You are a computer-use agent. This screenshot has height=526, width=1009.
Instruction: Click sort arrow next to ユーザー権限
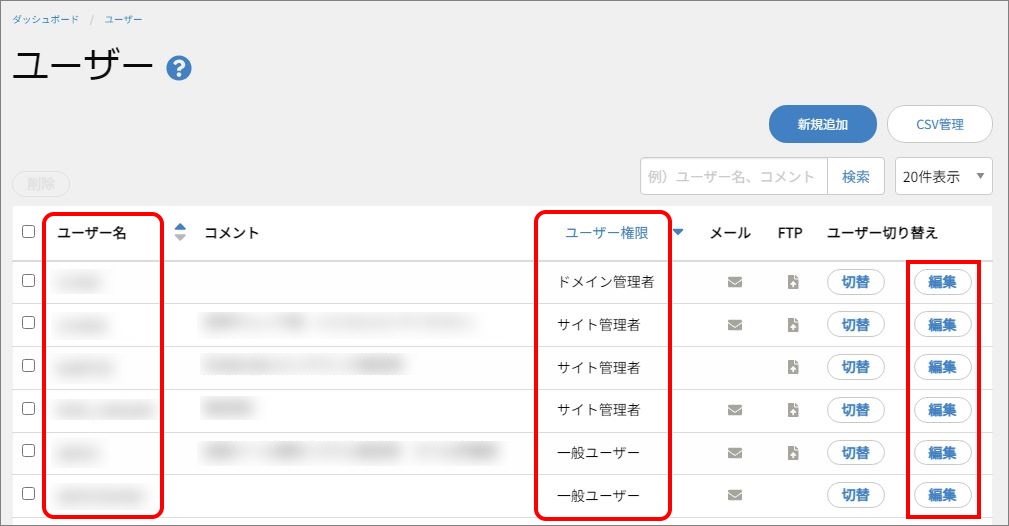tap(678, 232)
